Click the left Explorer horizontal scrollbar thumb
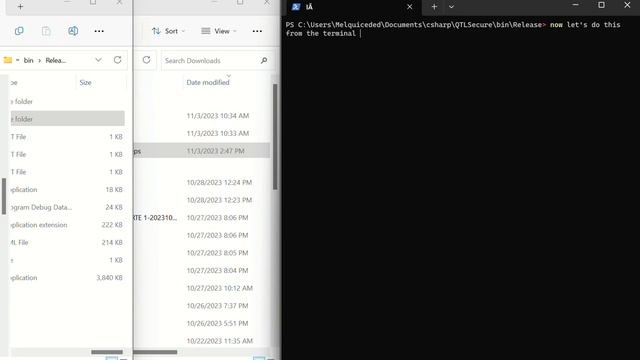Image resolution: width=640 pixels, height=360 pixels. (107, 352)
